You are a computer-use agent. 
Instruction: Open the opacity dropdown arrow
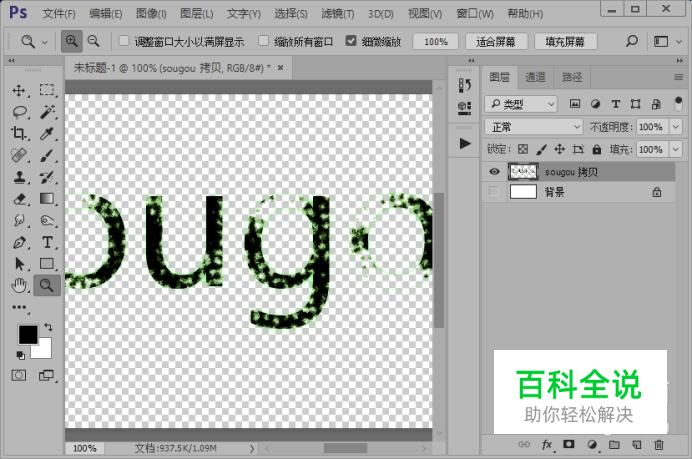[x=676, y=127]
